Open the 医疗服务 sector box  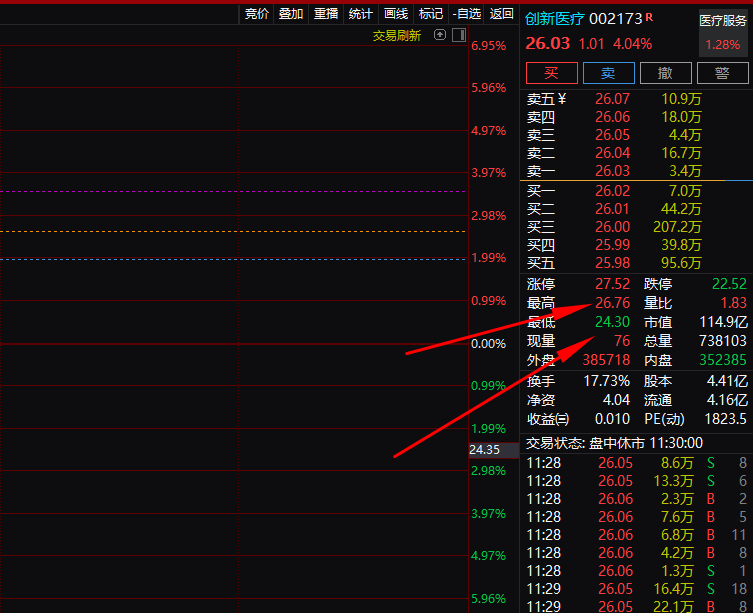click(x=723, y=33)
